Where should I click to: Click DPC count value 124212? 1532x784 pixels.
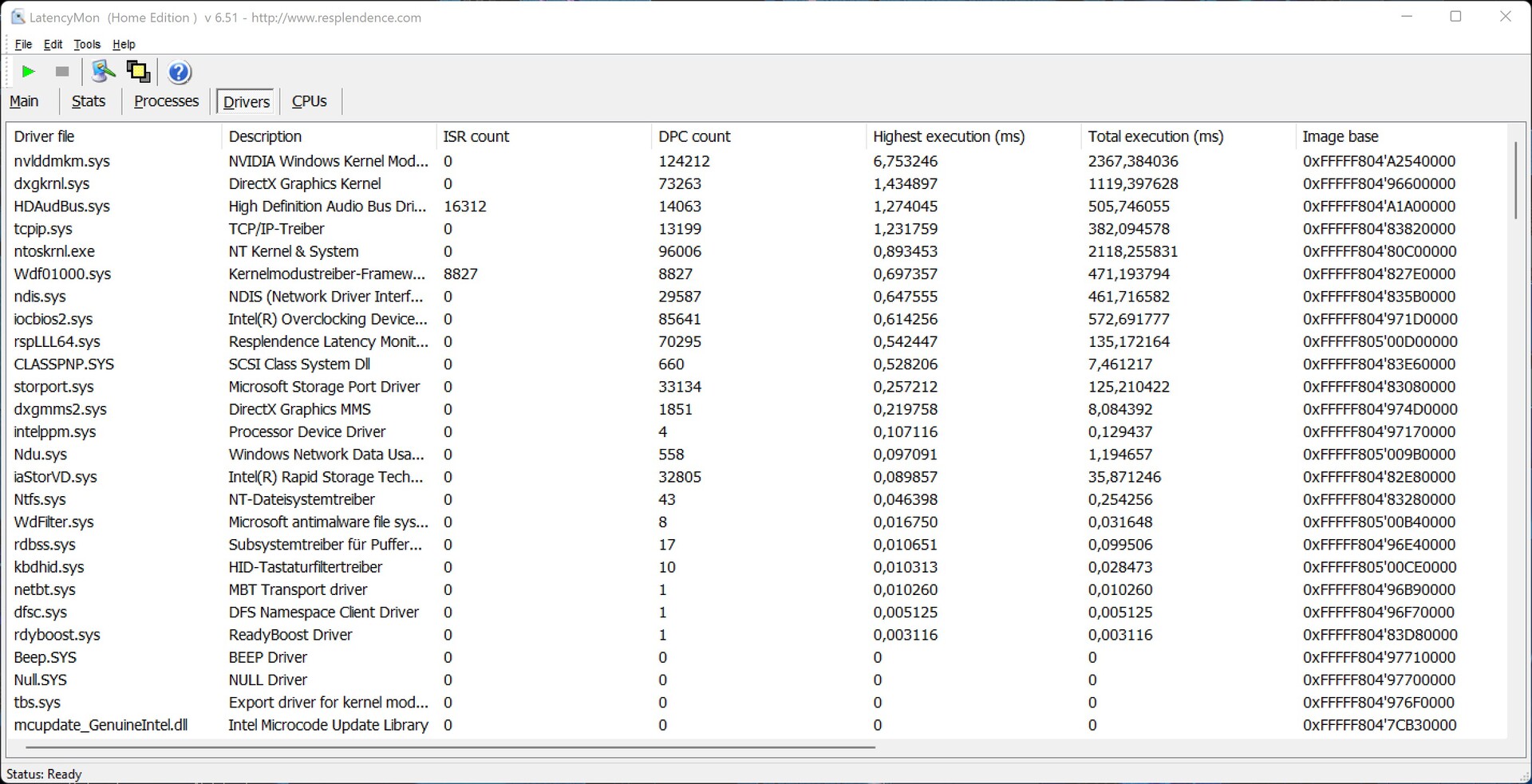point(684,161)
